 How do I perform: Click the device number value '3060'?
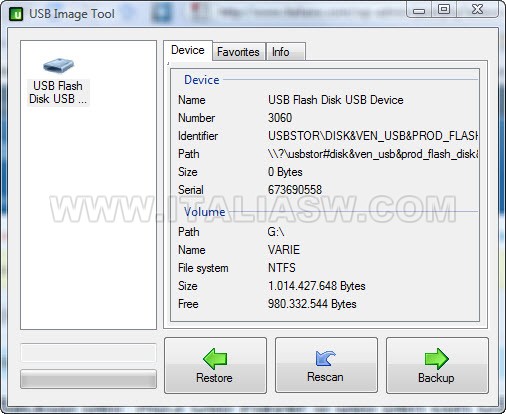280,118
